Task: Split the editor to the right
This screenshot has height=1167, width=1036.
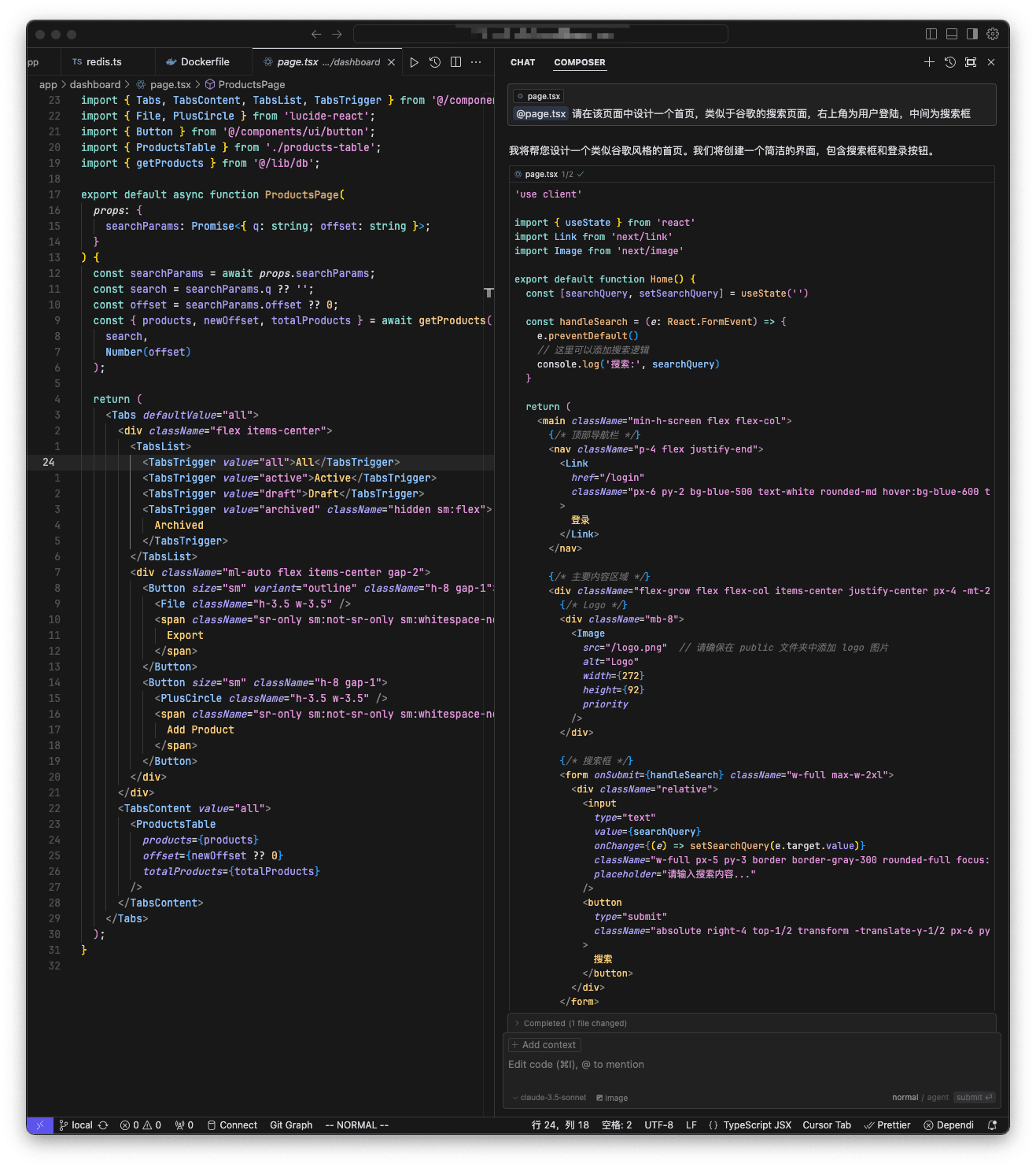Action: (x=455, y=62)
